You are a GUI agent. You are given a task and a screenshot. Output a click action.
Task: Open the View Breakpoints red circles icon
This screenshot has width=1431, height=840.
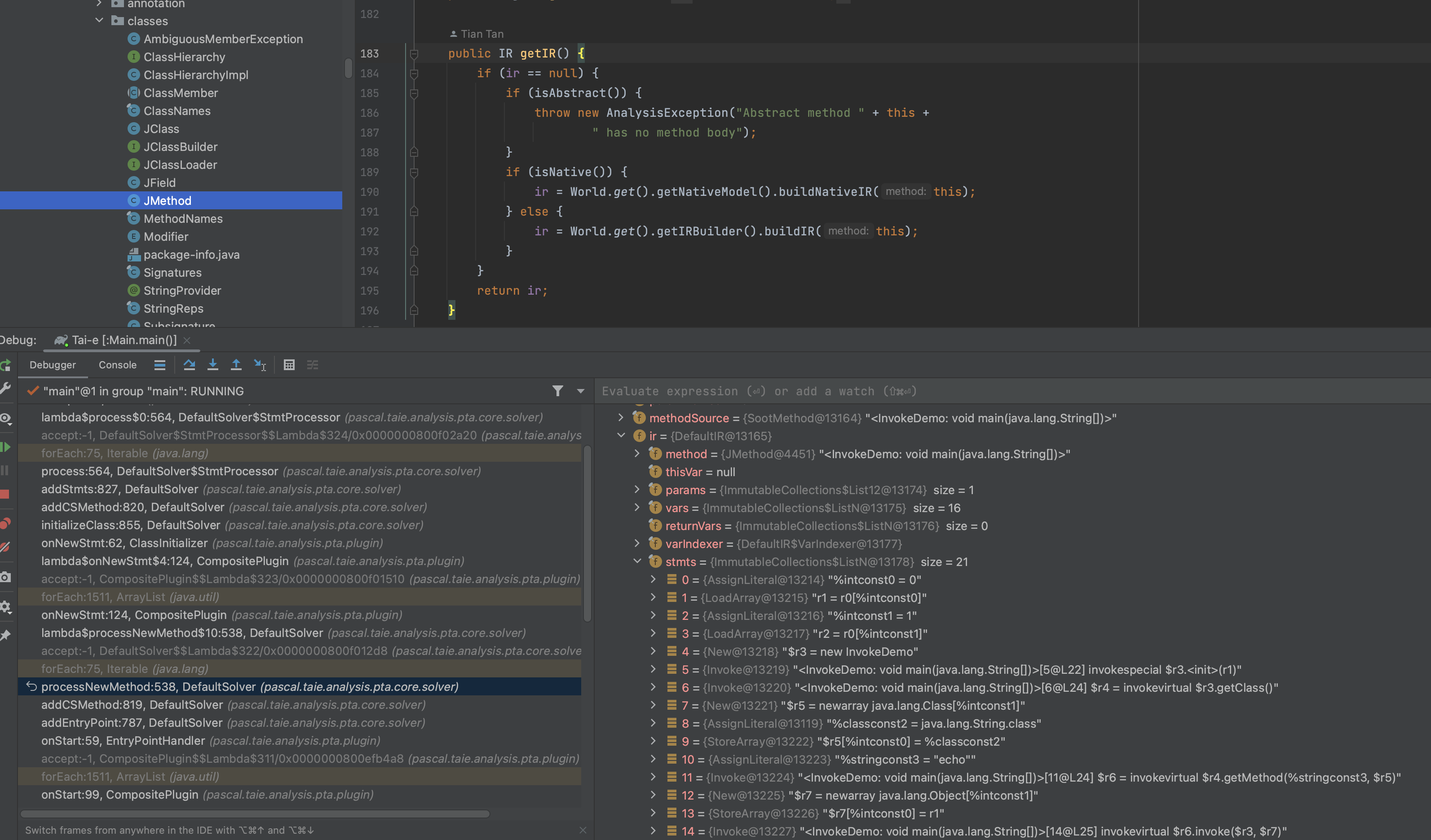(5, 524)
